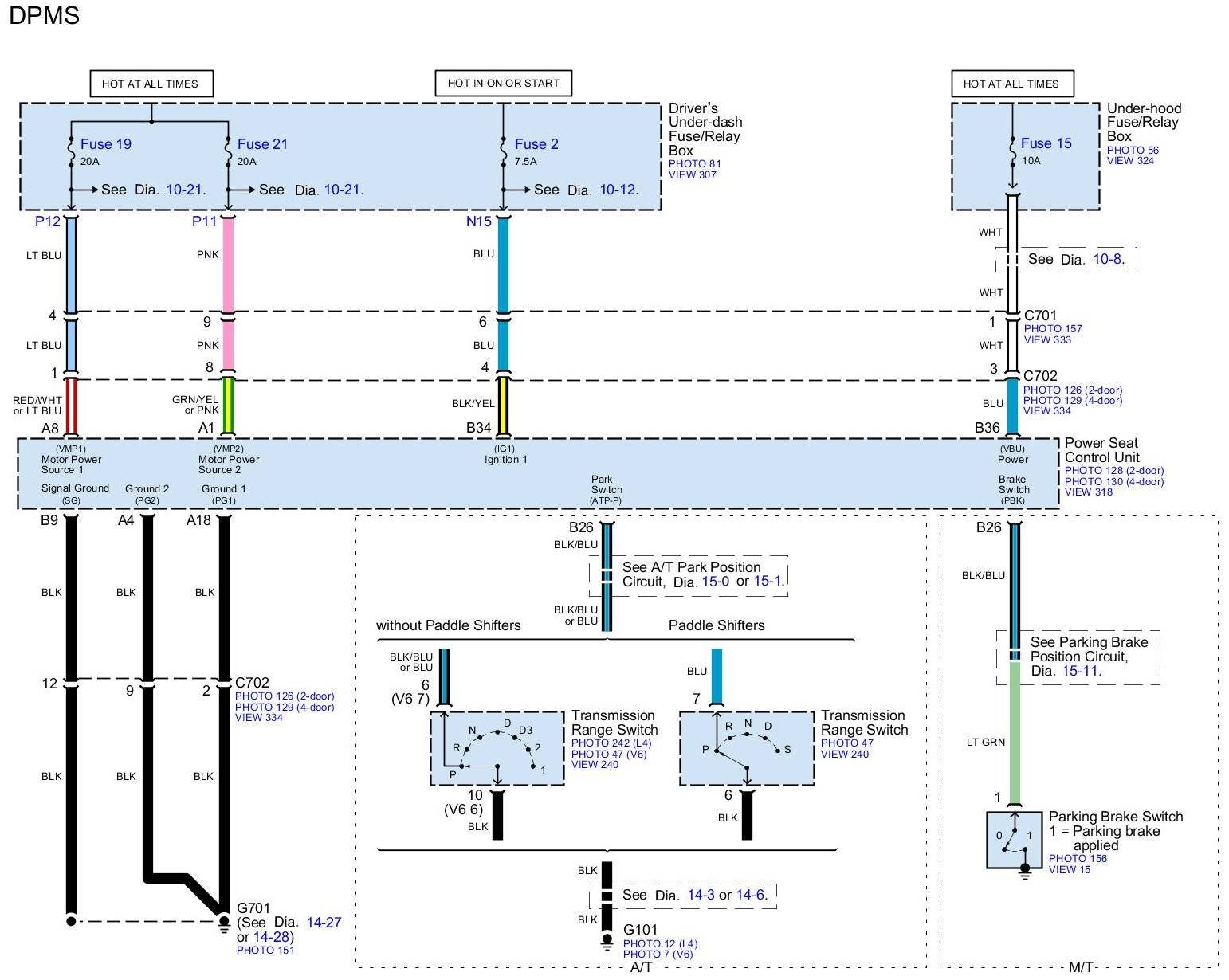Click the Paddle Shifters range switch diagram
Screen dimensions: 1229x980
tap(746, 748)
